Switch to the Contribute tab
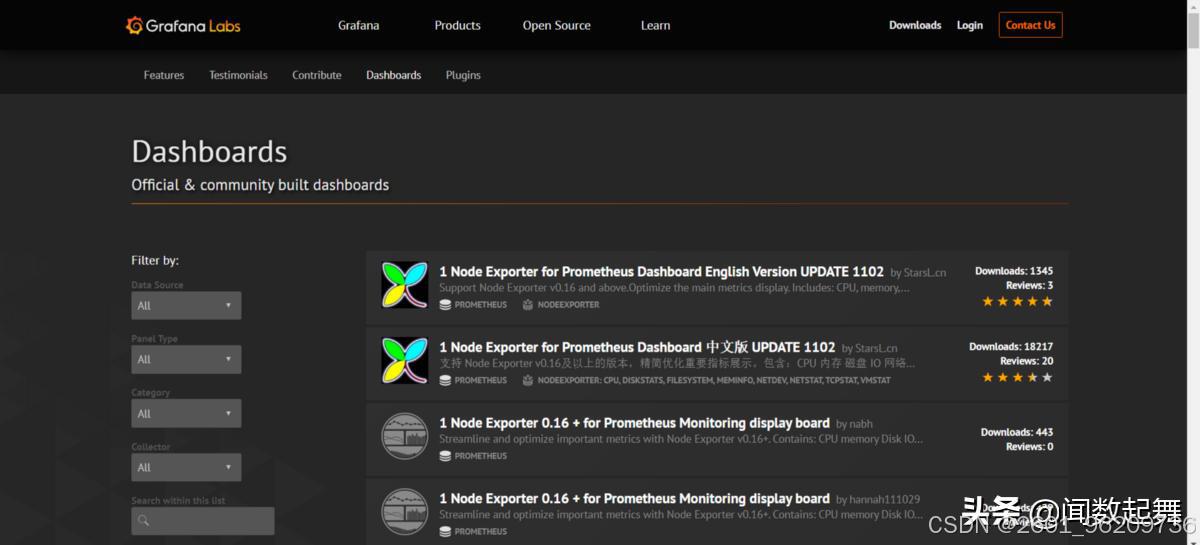 tap(317, 75)
